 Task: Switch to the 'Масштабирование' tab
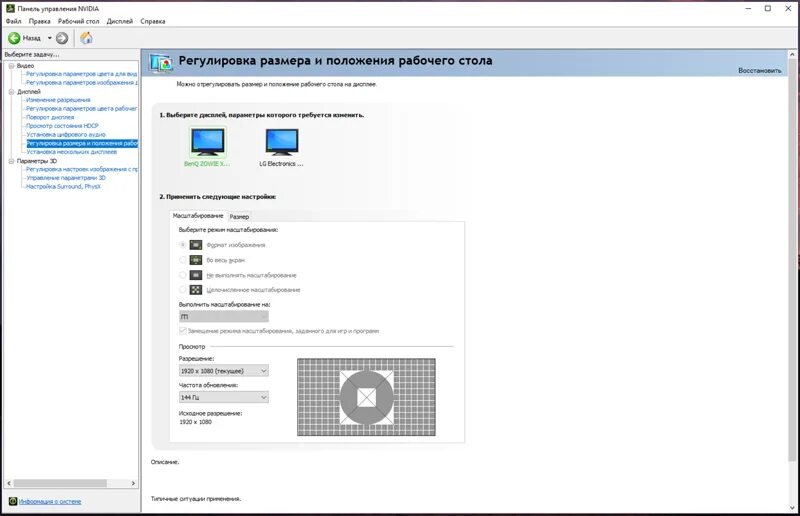coord(198,216)
